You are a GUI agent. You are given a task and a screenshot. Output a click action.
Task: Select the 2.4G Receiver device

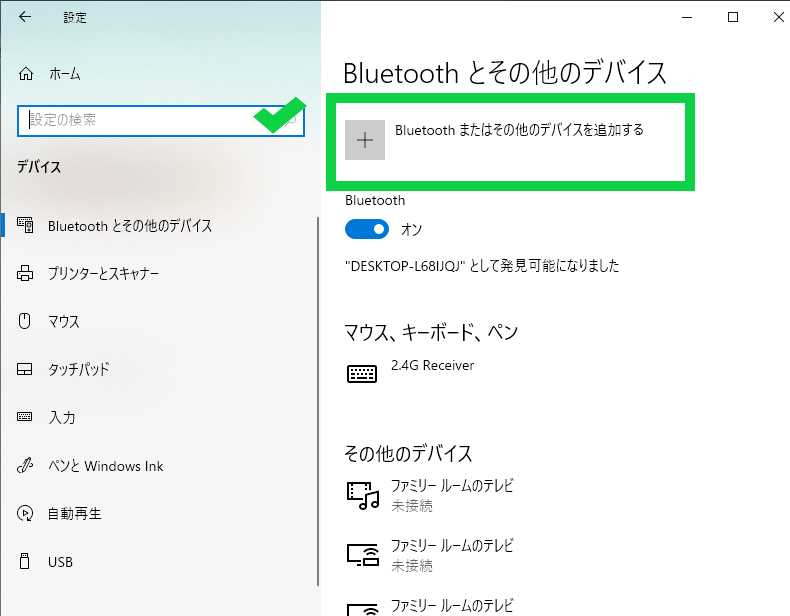pyautogui.click(x=432, y=366)
